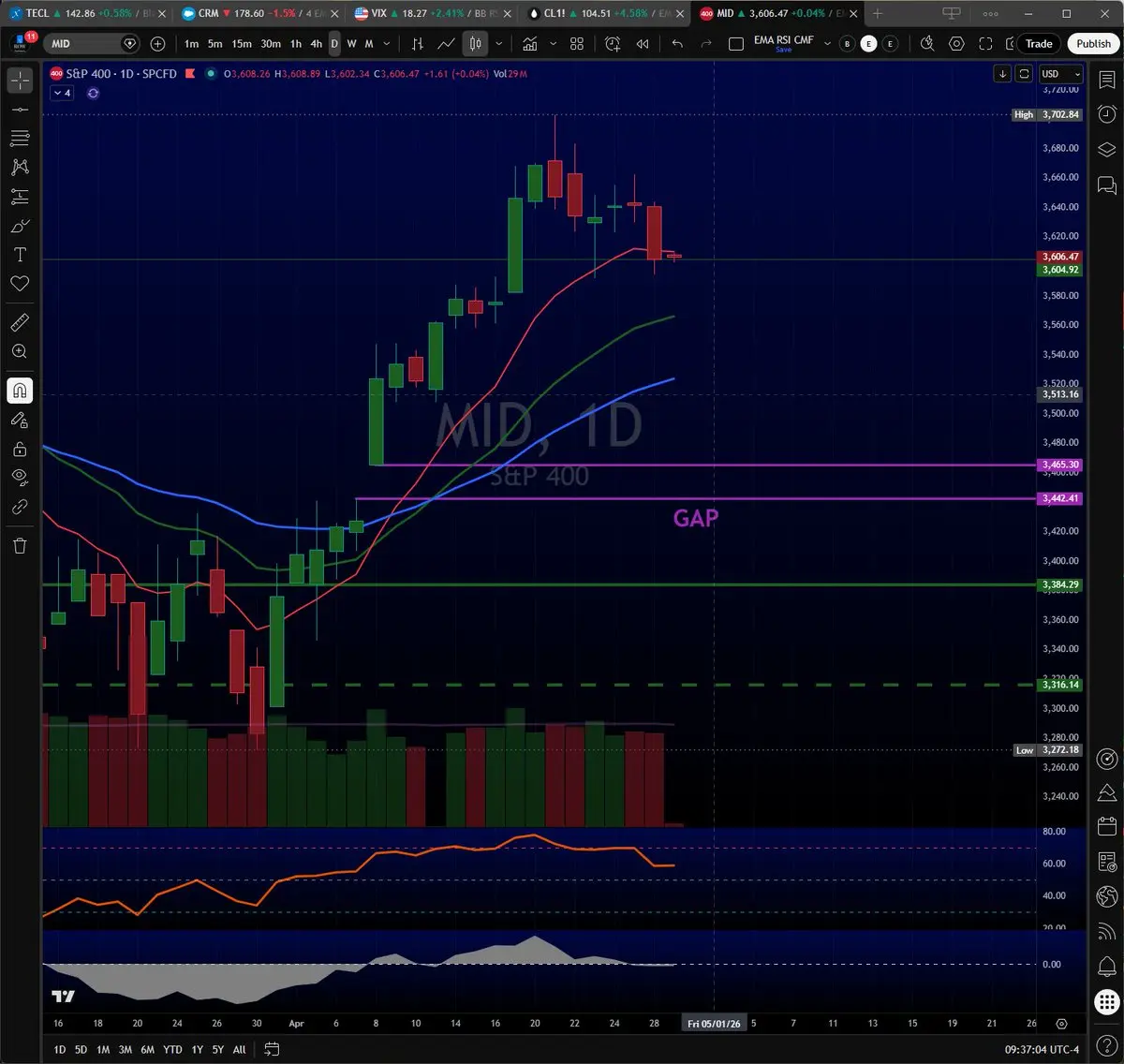Switch chart to line style

point(447,44)
